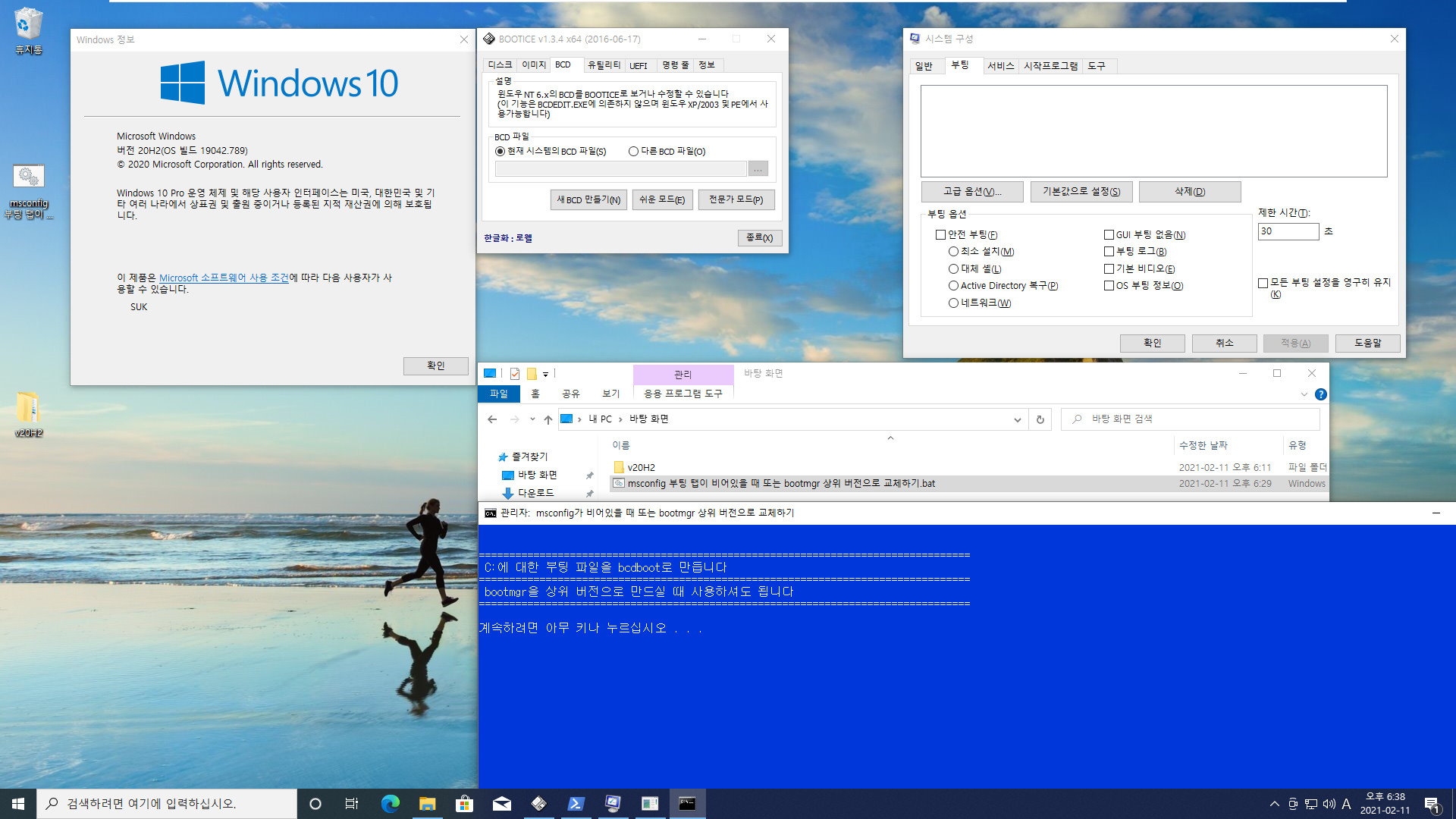Viewport: 1456px width, 819px height.
Task: Click the Explorer 바탕 화면 검색 box
Action: click(1191, 419)
